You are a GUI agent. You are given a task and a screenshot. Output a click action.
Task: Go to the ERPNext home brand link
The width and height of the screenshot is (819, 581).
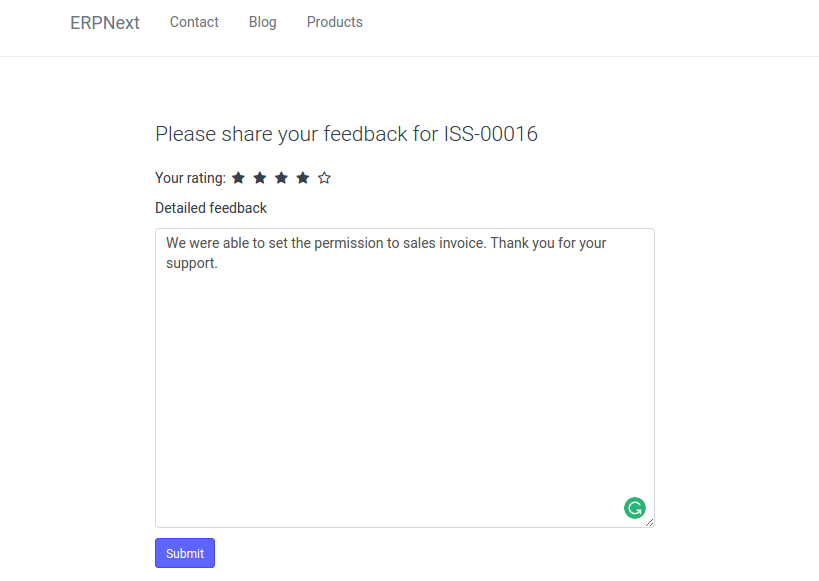pos(105,23)
